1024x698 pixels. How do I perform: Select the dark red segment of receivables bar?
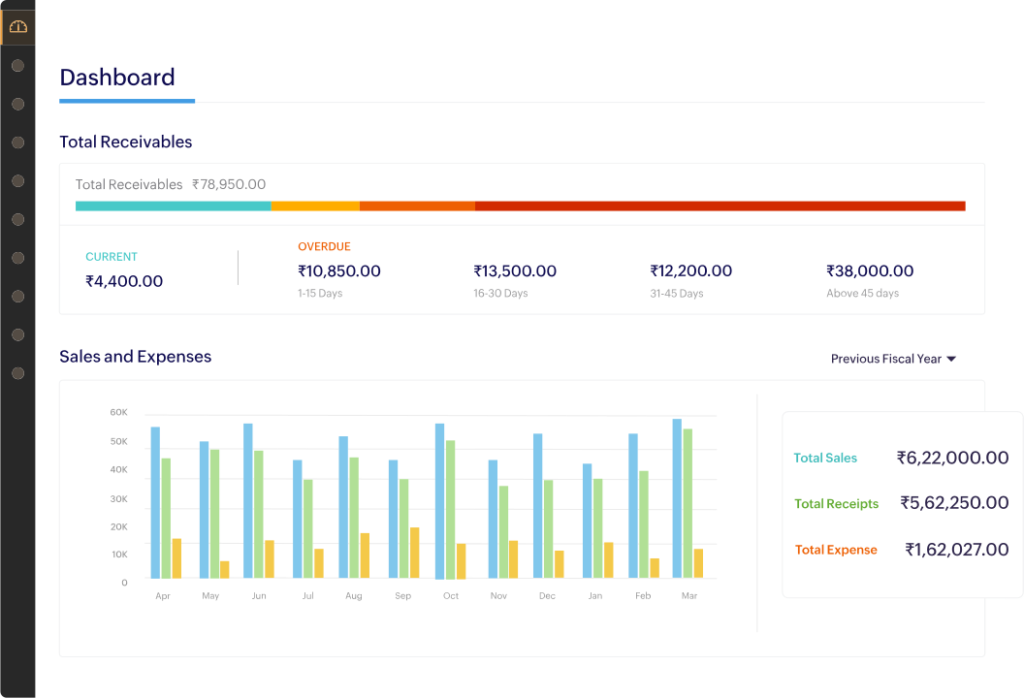pyautogui.click(x=720, y=206)
